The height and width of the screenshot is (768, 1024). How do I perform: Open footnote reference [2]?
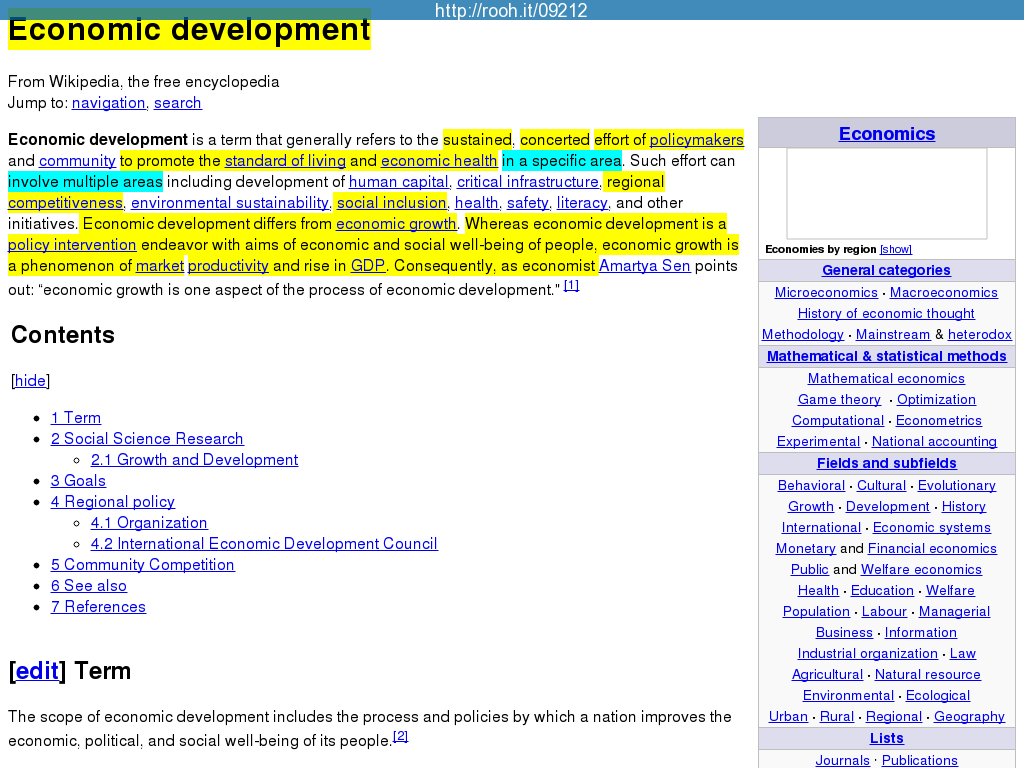(400, 737)
